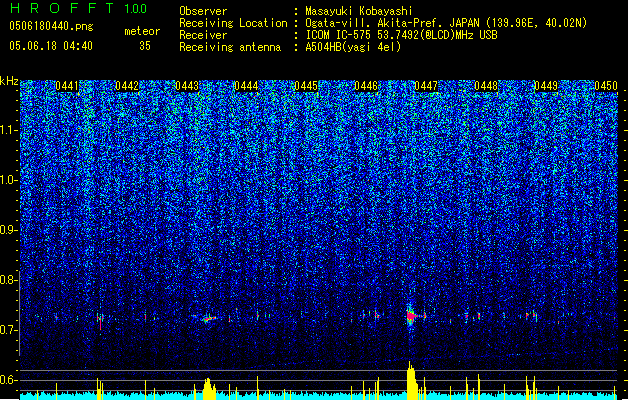
Task: Click the A504HB(yagi 4el) antenna text
Action: 353,47
